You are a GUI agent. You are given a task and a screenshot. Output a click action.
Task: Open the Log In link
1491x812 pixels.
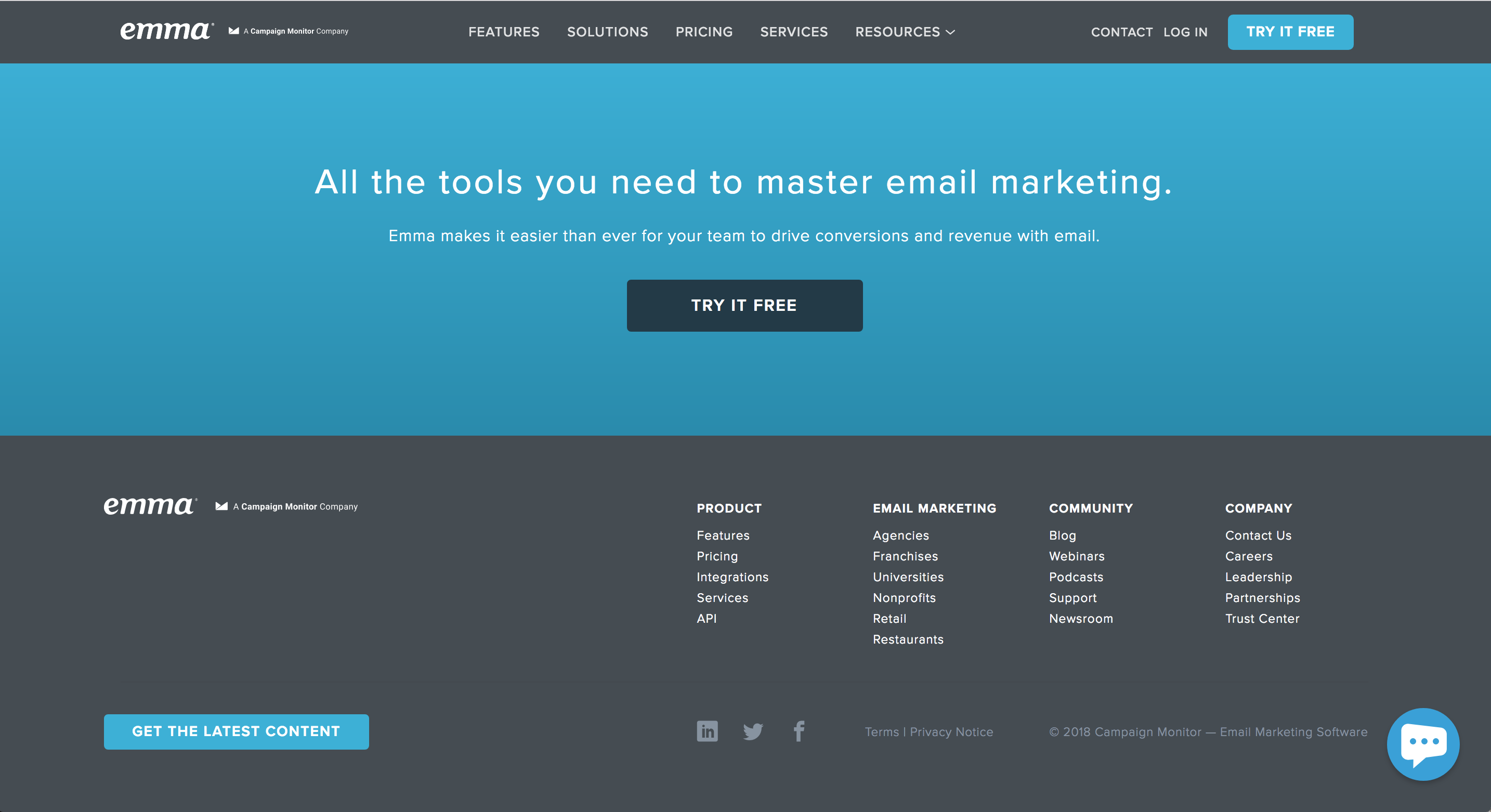tap(1185, 32)
